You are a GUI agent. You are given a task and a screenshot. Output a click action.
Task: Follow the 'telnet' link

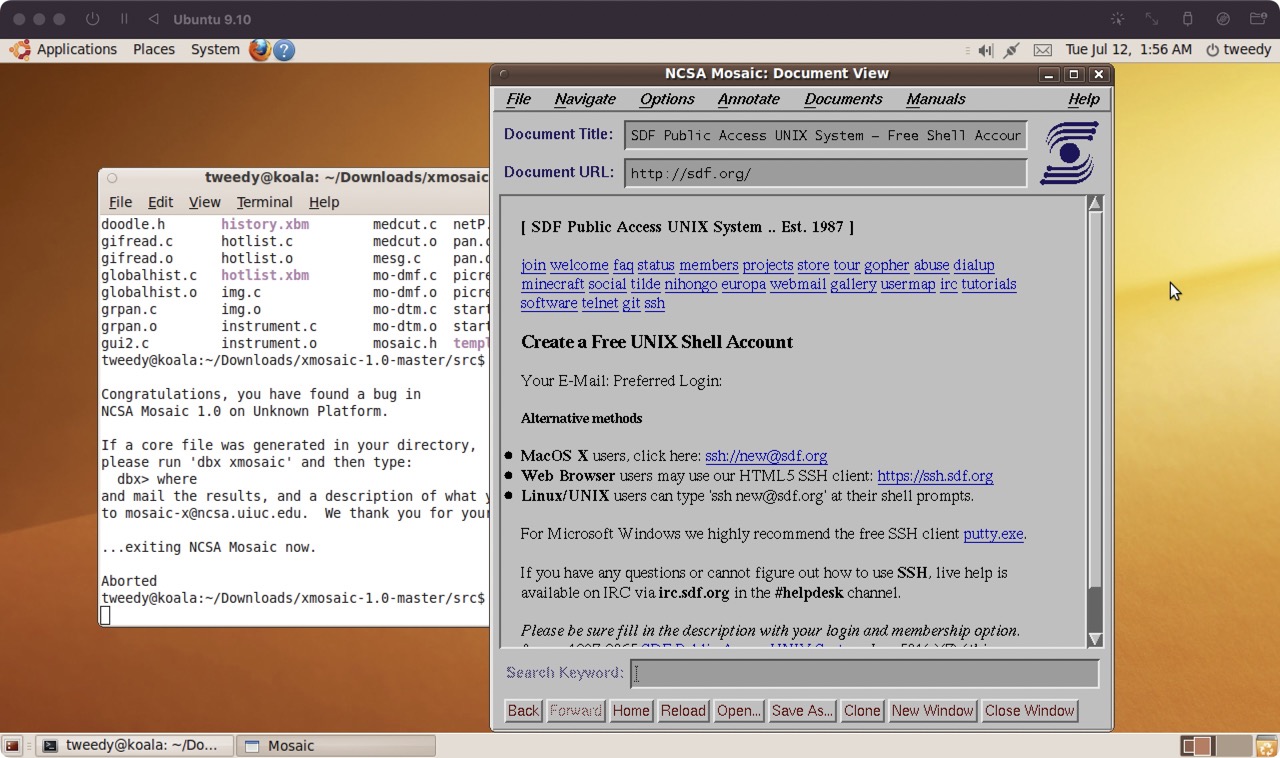tap(600, 303)
